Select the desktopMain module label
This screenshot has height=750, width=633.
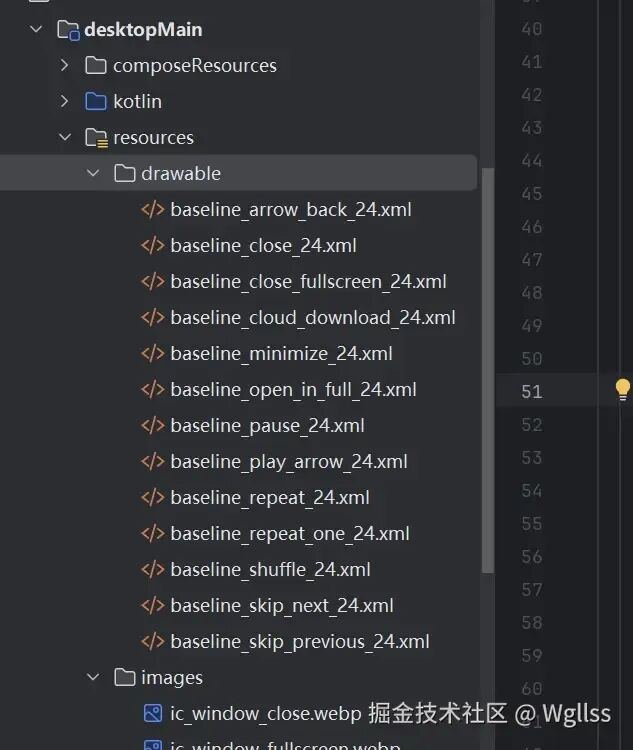click(143, 30)
